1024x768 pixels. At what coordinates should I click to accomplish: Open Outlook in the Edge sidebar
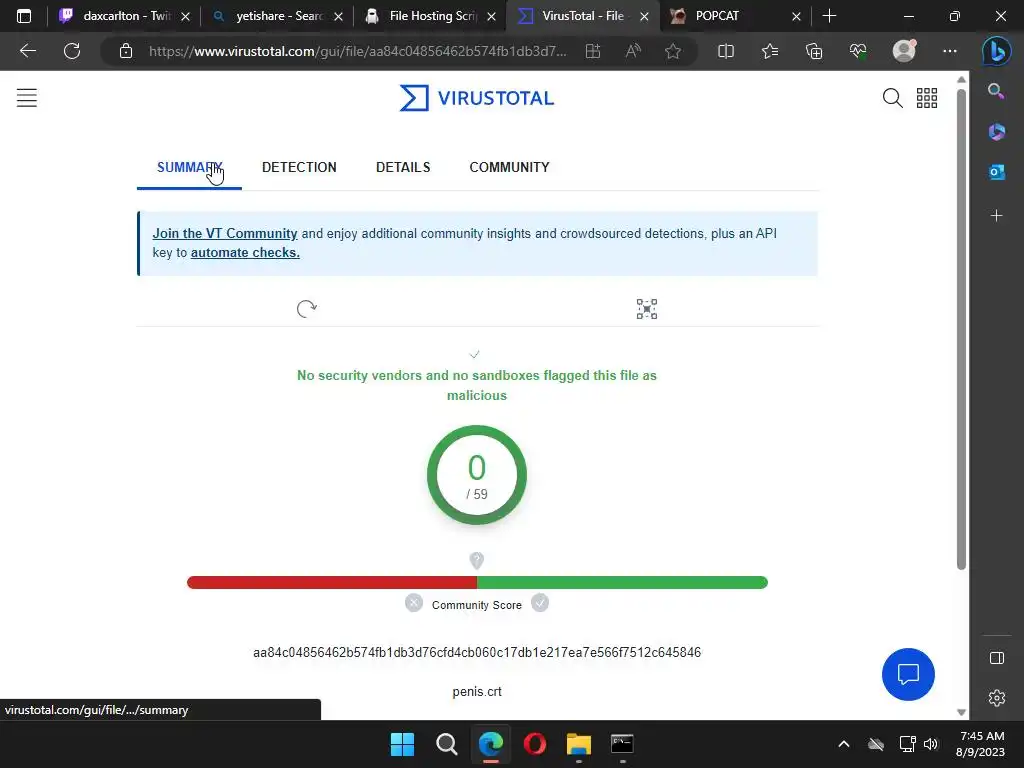[x=997, y=172]
